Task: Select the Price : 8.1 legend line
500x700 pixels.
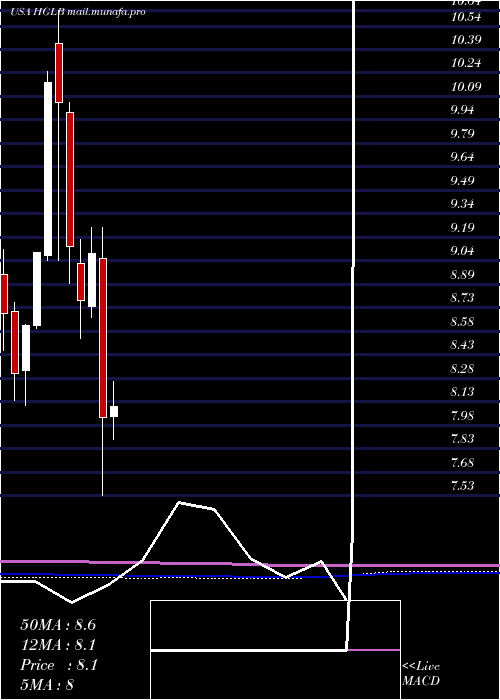Action: [x=59, y=665]
